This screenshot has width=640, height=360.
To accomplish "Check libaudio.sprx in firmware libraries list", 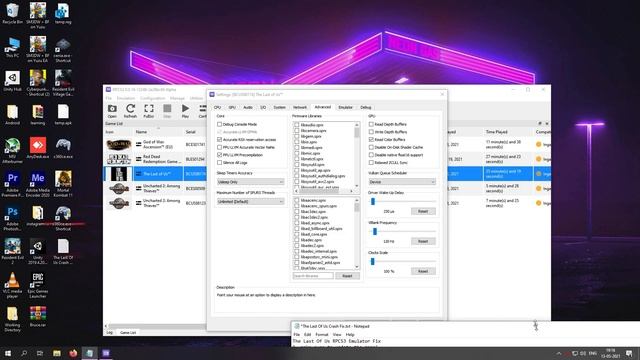I will (297, 125).
